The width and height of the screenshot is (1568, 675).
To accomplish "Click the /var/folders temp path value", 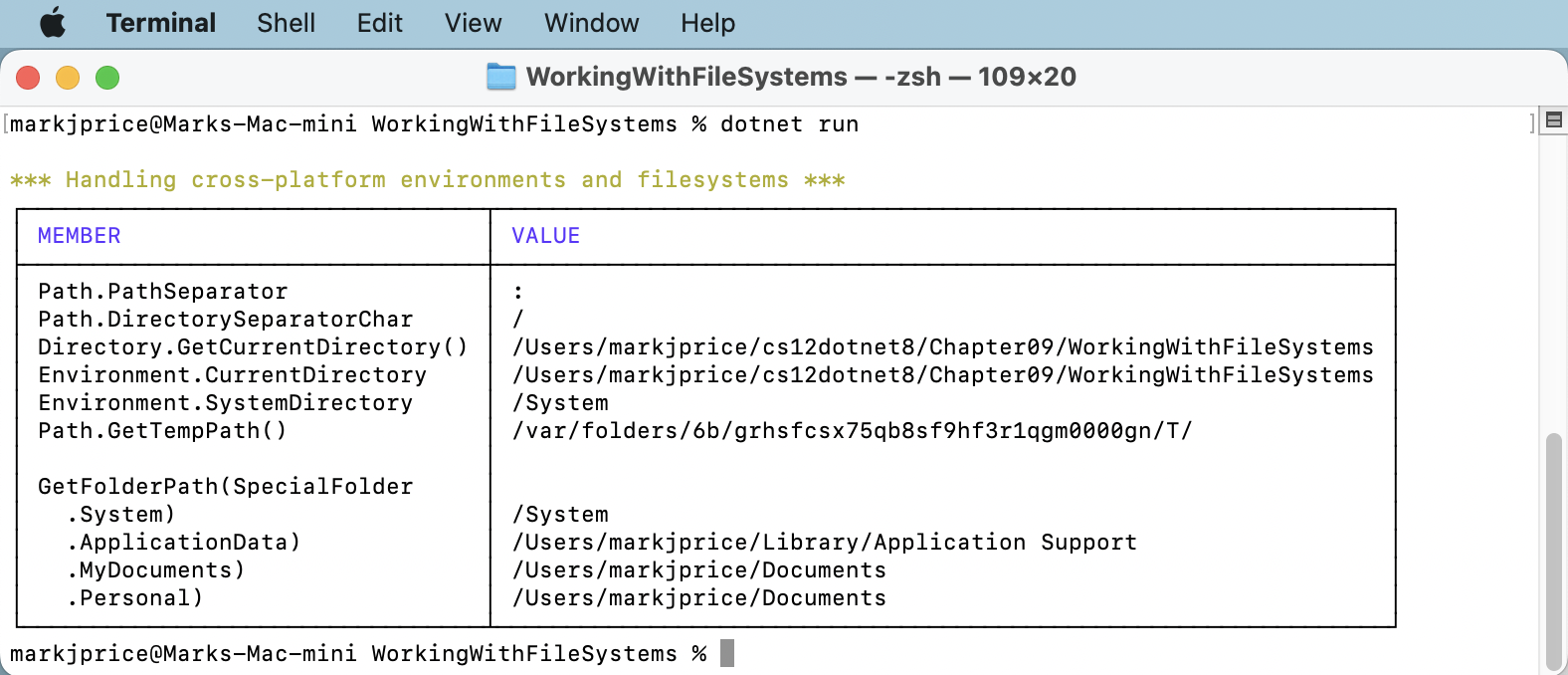I will coord(853,431).
